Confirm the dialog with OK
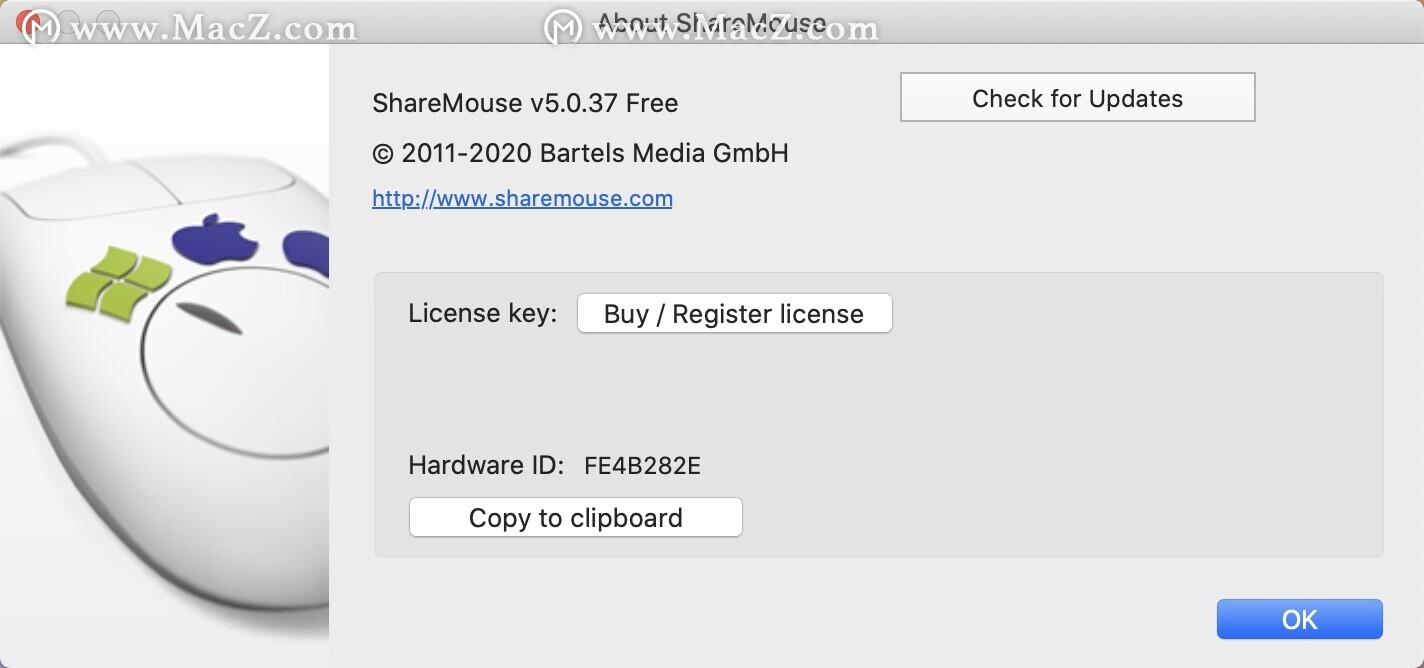This screenshot has width=1424, height=668. [1299, 619]
